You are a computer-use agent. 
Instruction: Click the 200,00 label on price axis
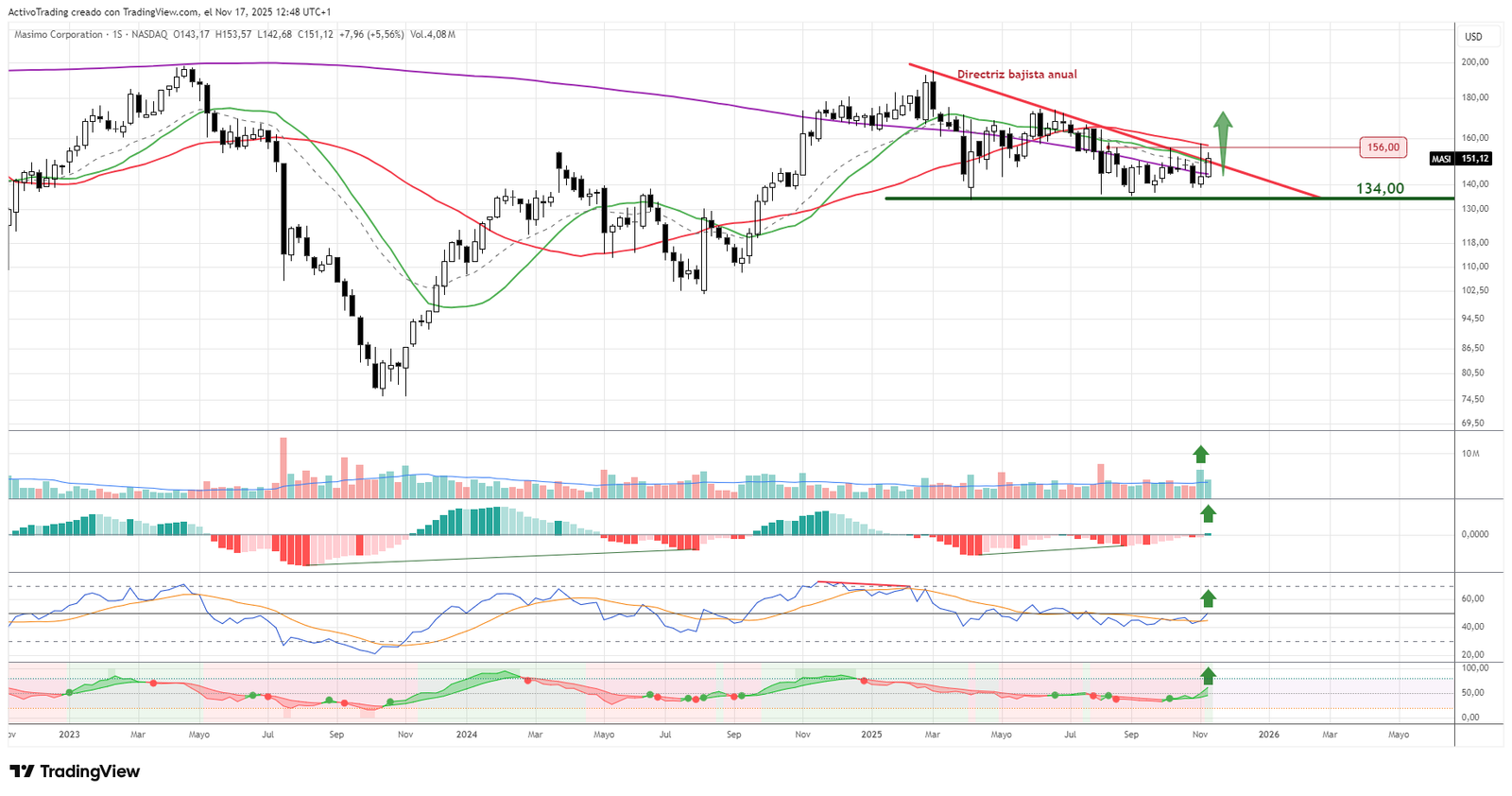1474,62
